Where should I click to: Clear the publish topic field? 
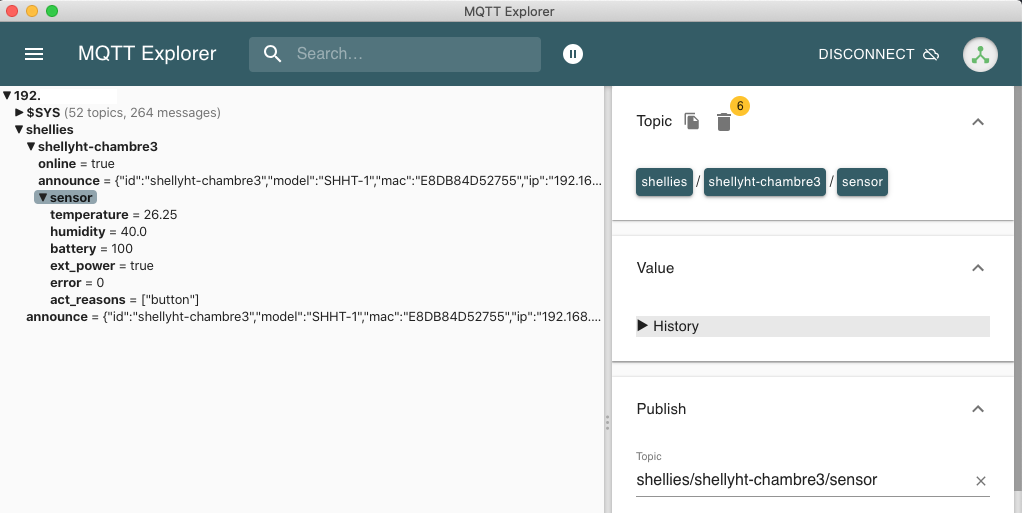click(x=981, y=481)
